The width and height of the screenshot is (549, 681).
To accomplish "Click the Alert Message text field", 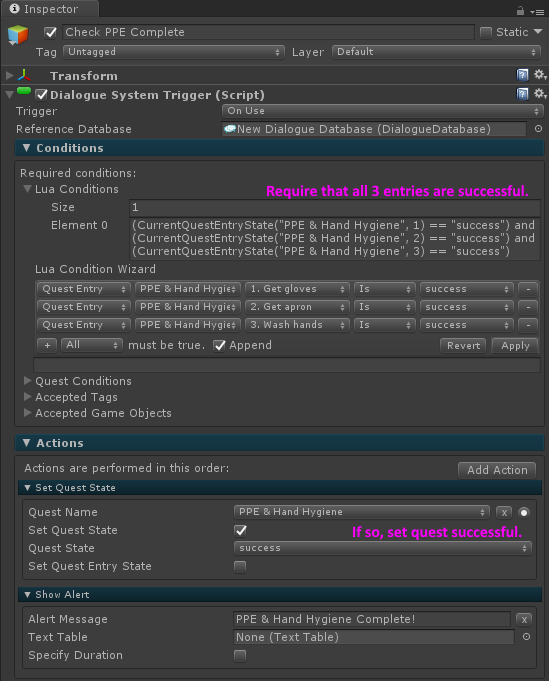I will 372,619.
